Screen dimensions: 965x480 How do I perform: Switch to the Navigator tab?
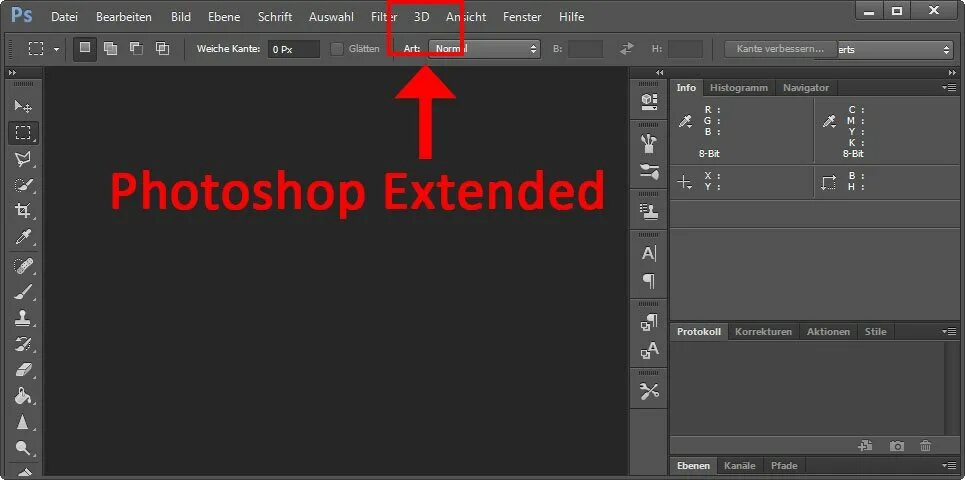tap(806, 87)
